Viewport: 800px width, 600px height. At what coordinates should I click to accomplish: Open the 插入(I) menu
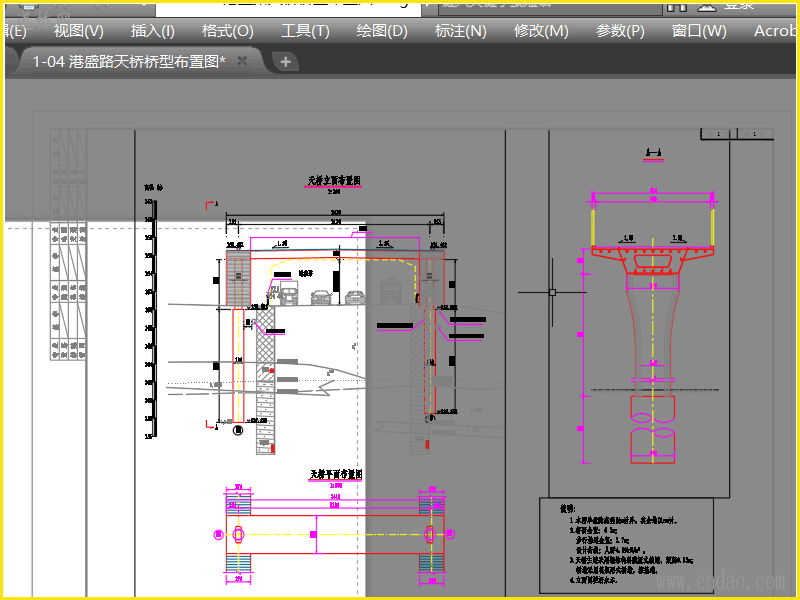click(153, 31)
